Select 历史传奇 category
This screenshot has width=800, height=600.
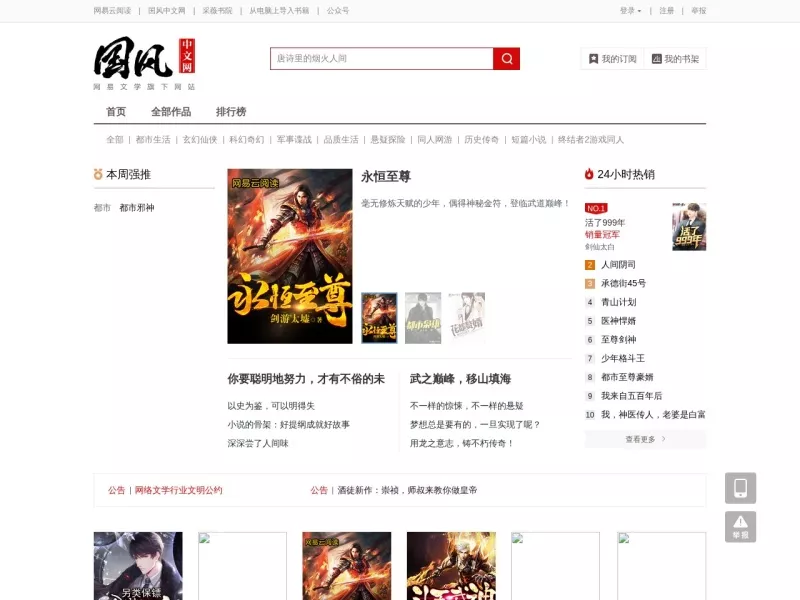[x=482, y=140]
